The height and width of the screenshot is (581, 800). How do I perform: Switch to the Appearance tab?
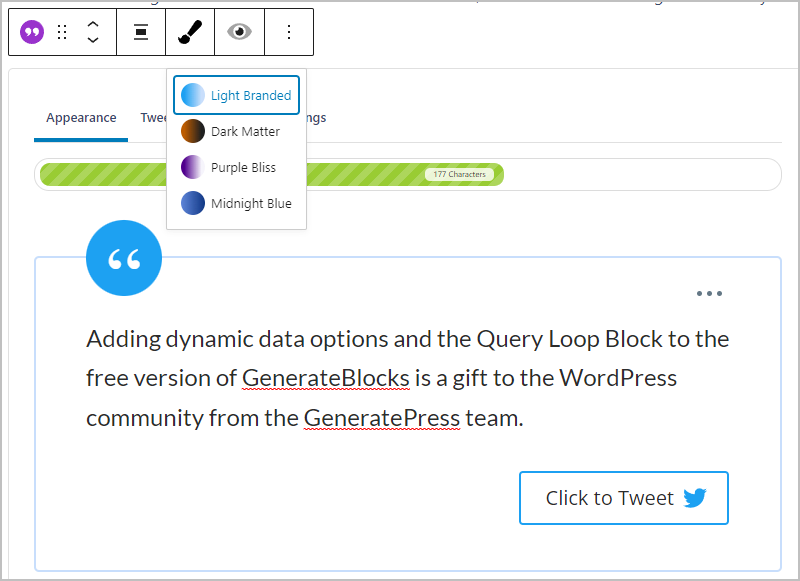[80, 117]
